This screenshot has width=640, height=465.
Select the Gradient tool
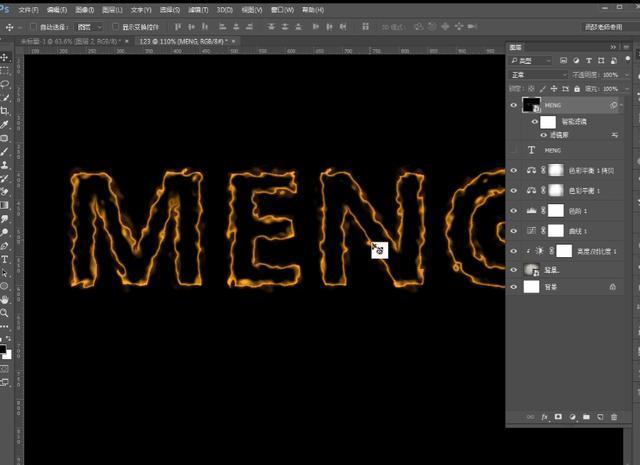coord(4,205)
